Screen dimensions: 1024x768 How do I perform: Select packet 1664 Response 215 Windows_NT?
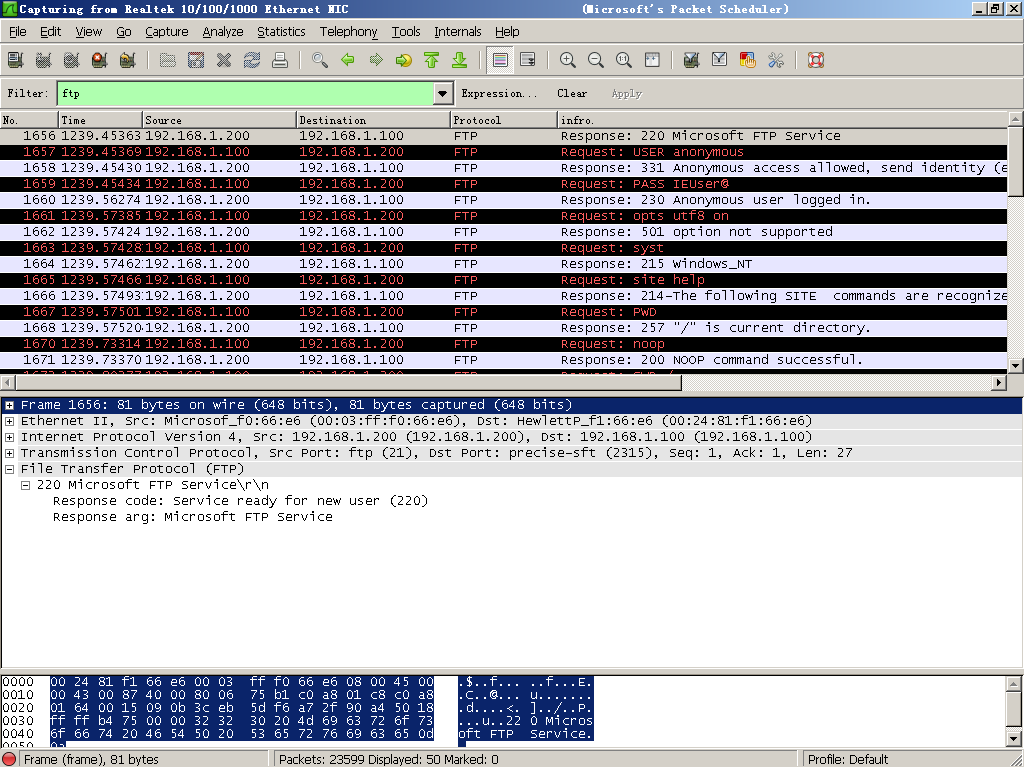(504, 264)
